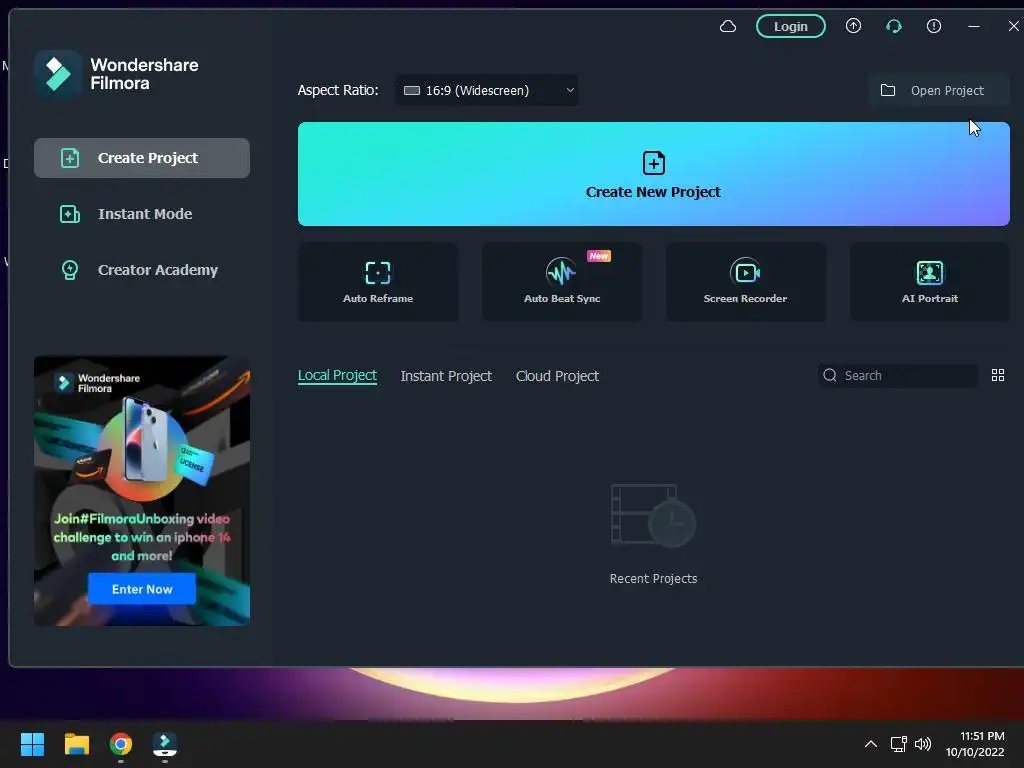Click the exclamation info icon
1024x768 pixels.
click(x=933, y=26)
